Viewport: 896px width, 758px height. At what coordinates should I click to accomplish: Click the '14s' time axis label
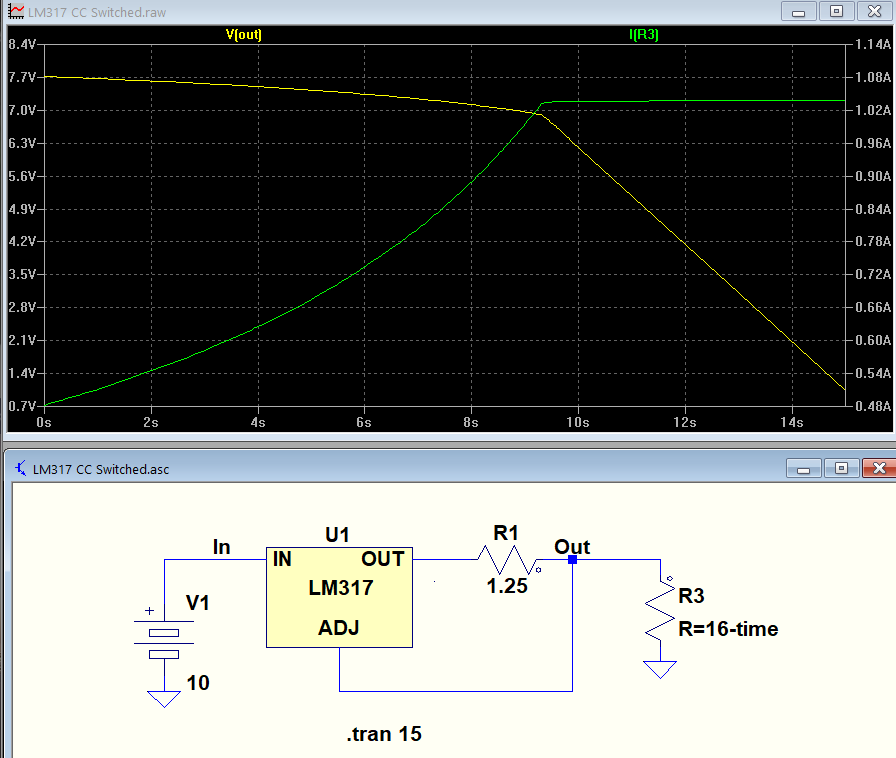(792, 422)
